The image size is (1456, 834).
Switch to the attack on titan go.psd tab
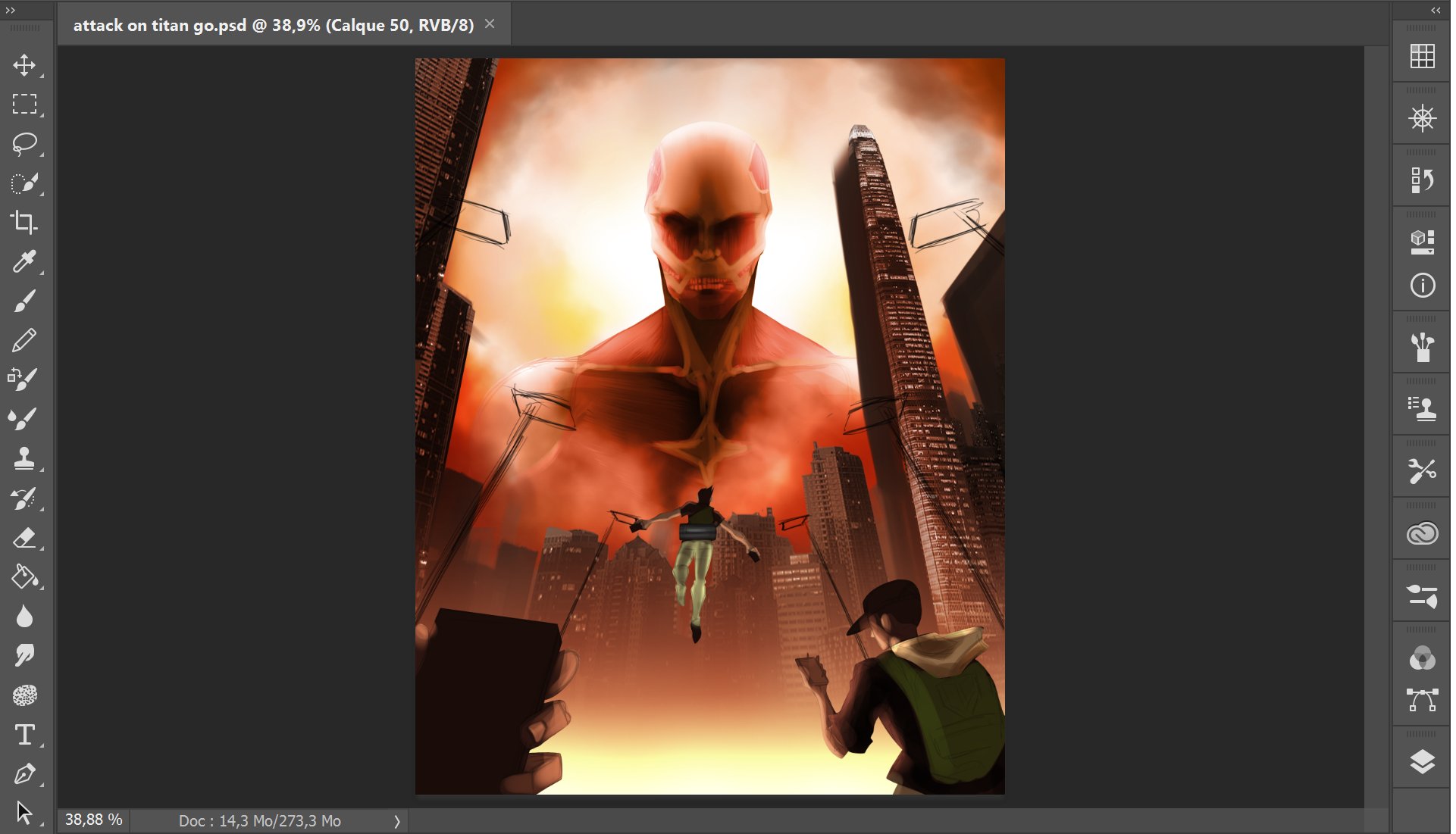pos(273,24)
